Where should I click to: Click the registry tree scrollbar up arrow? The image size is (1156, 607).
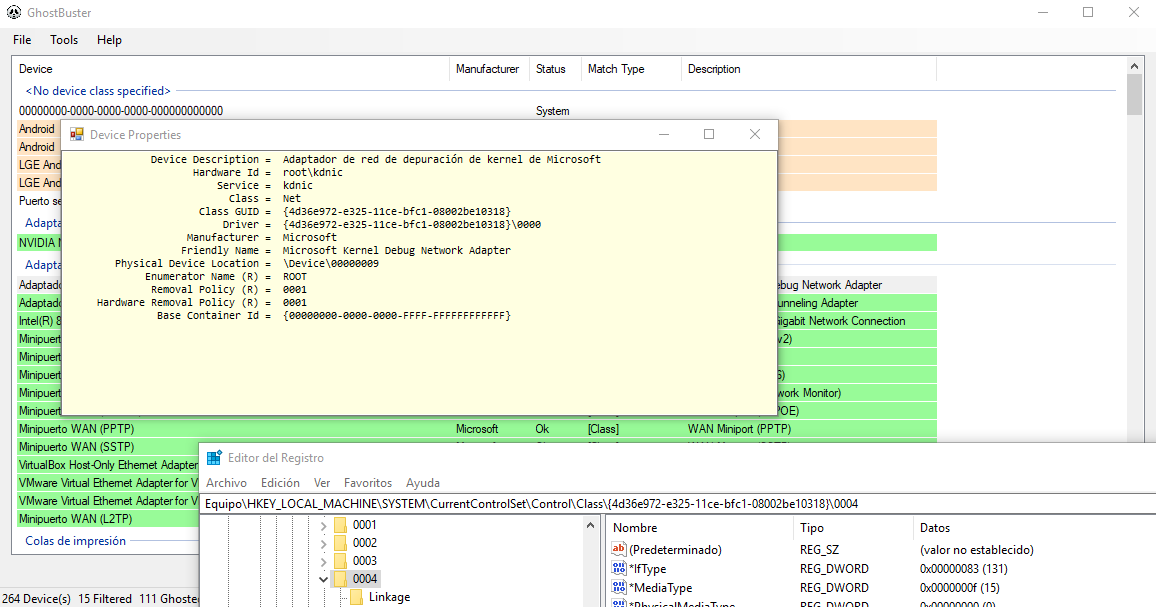(590, 525)
